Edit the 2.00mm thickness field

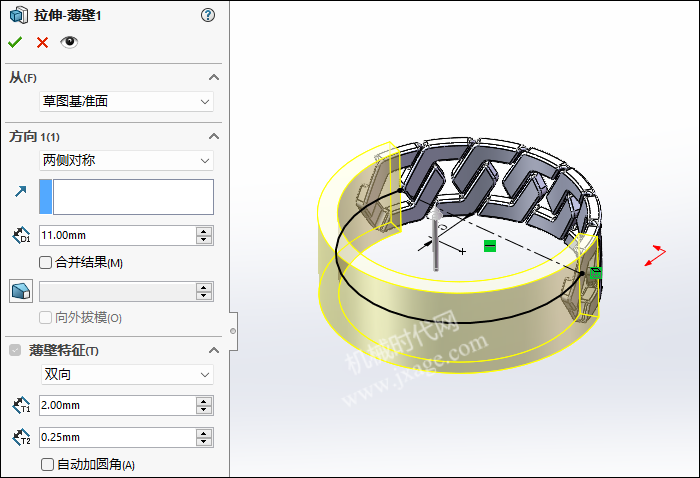(117, 405)
